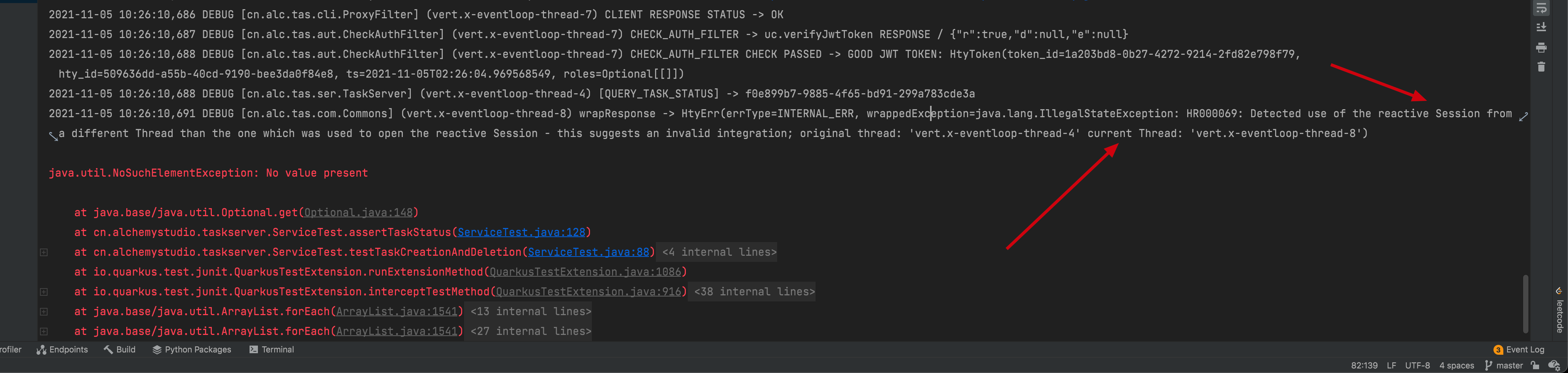Click the Terminal prompt icon
Image resolution: width=1568 pixels, height=373 pixels.
[253, 350]
